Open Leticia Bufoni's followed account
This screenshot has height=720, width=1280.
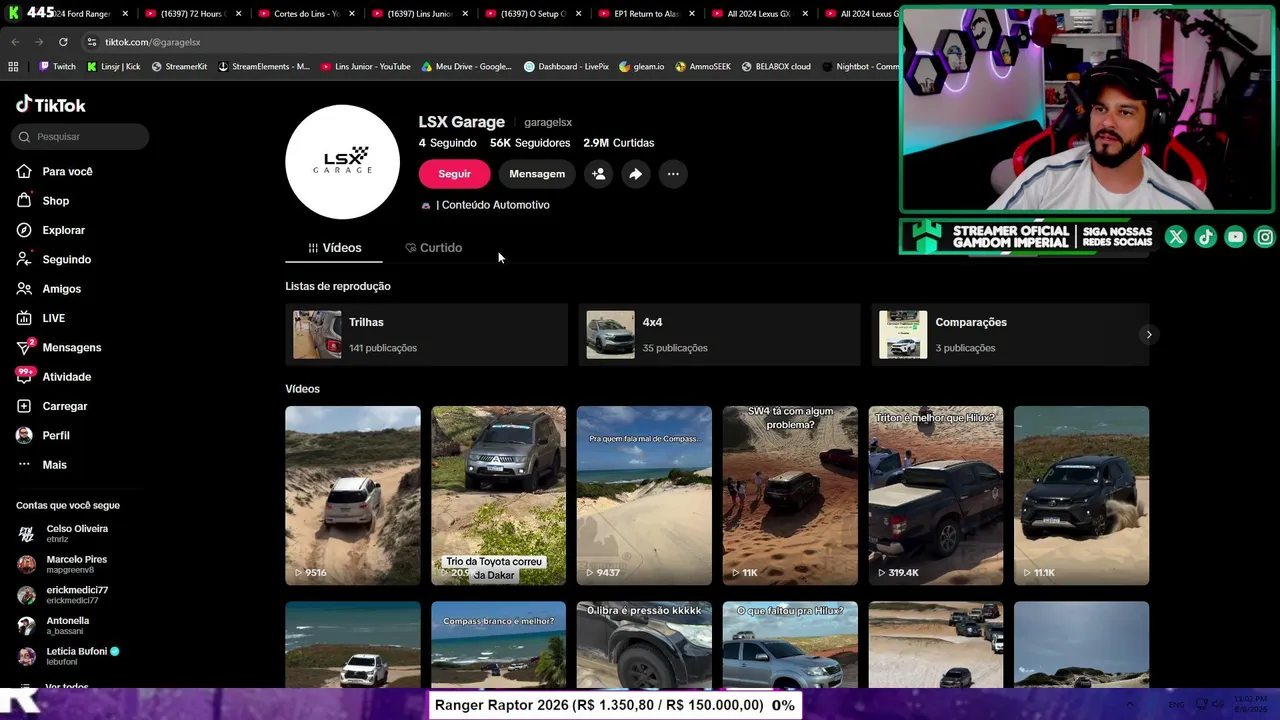click(x=68, y=656)
